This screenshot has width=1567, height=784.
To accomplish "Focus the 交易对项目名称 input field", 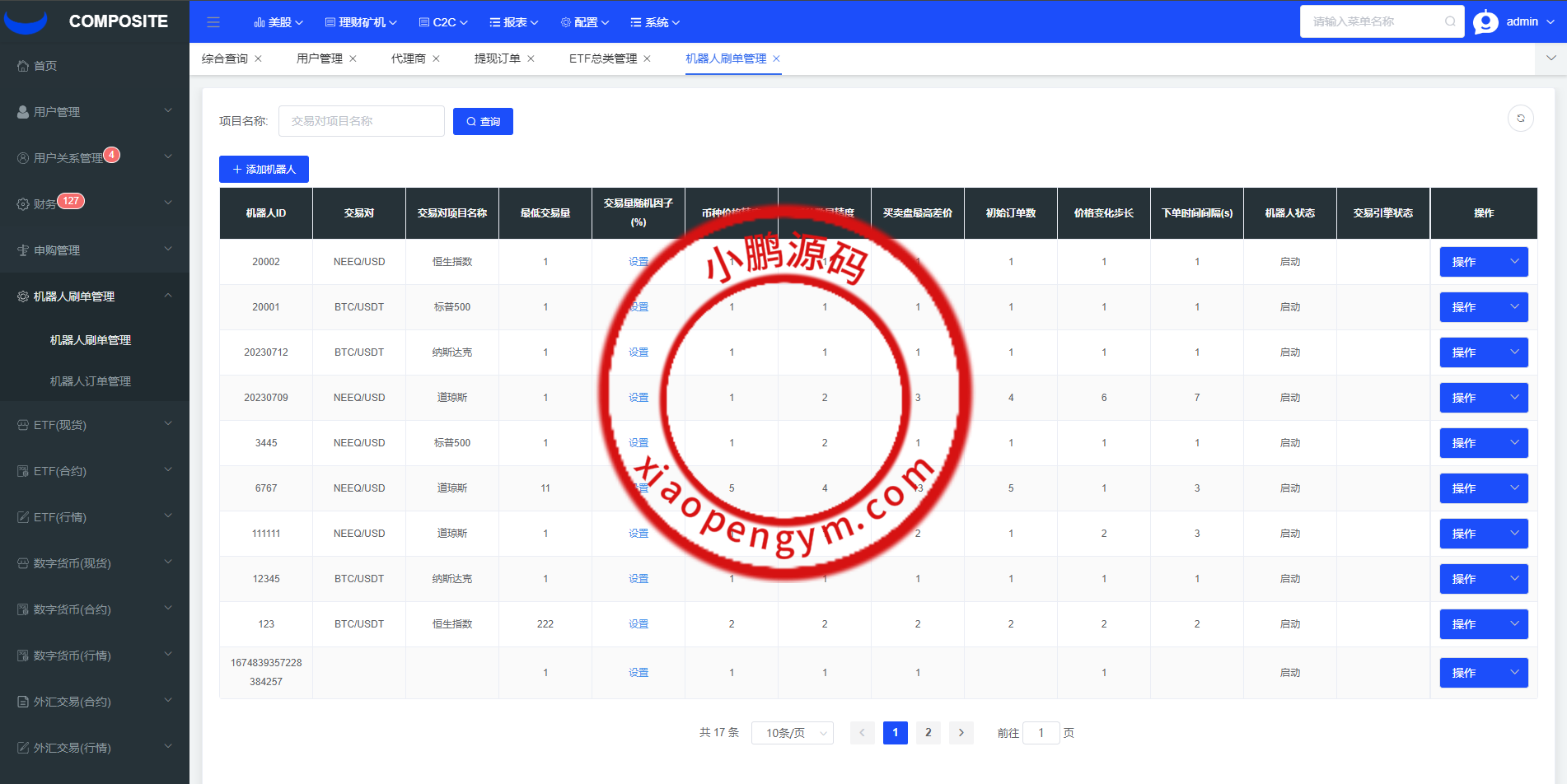I will coord(362,121).
